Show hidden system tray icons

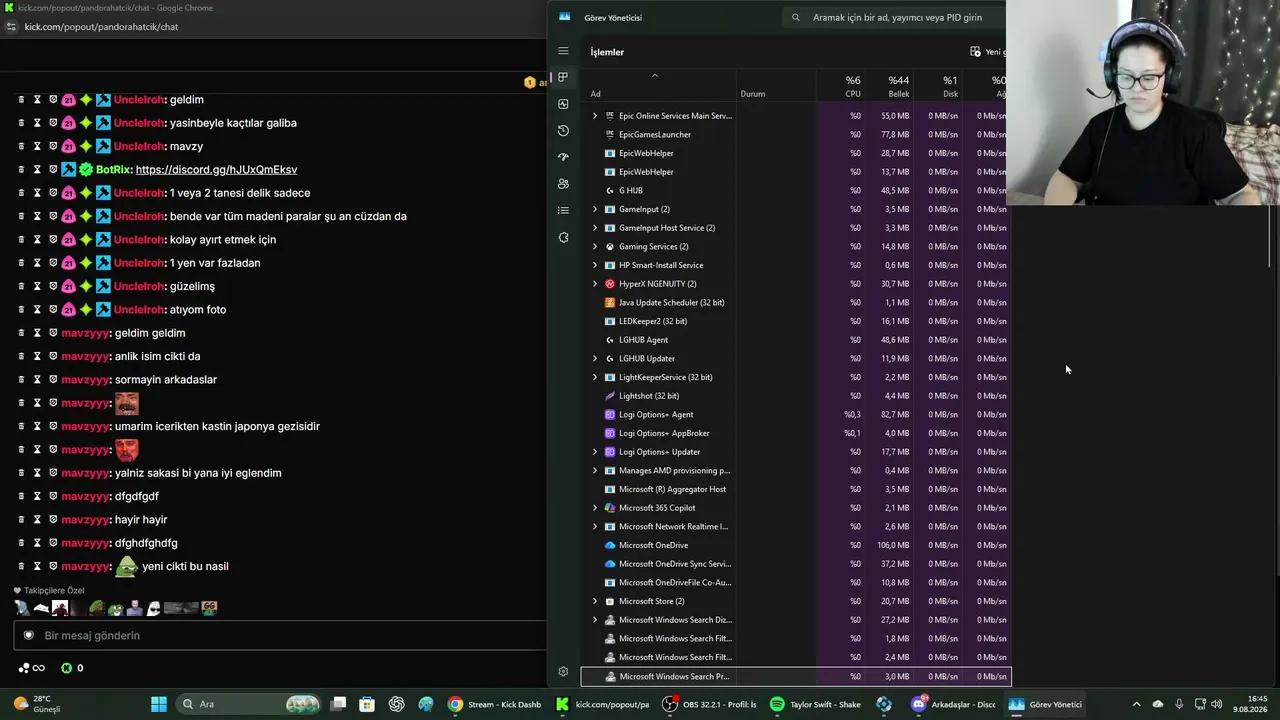coord(1136,704)
